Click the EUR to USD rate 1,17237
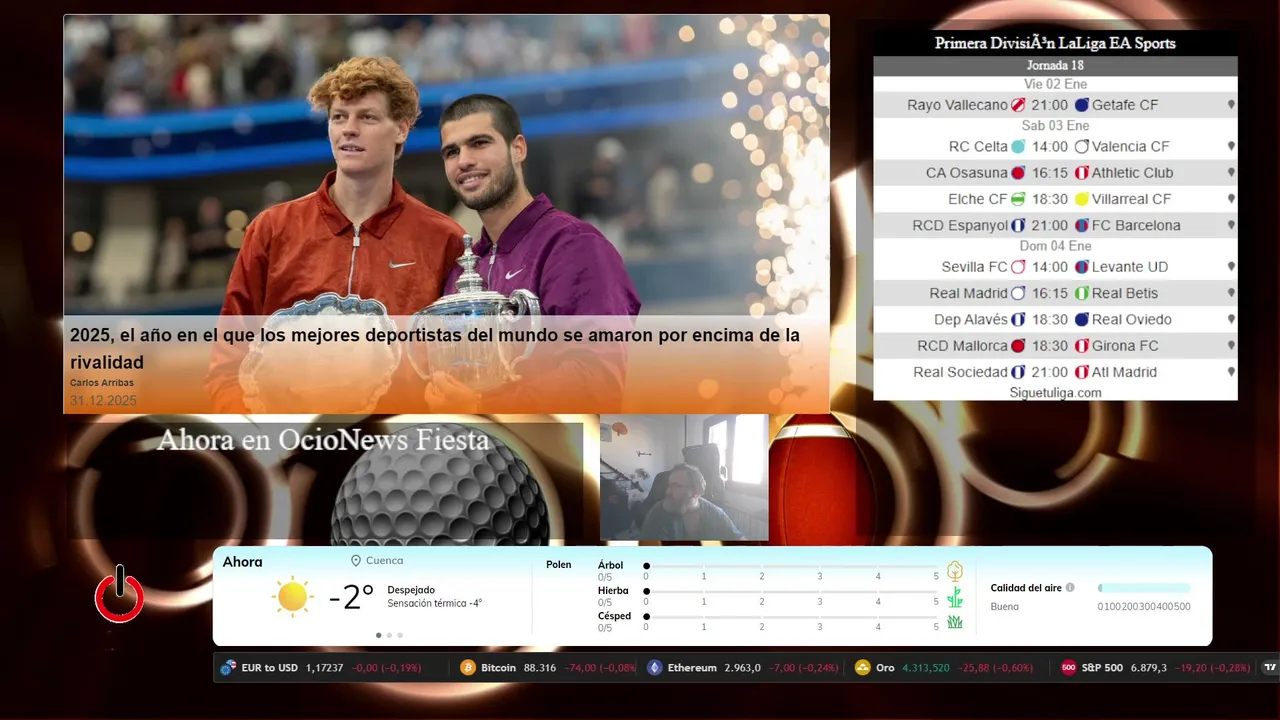Image resolution: width=1280 pixels, height=720 pixels. point(325,667)
